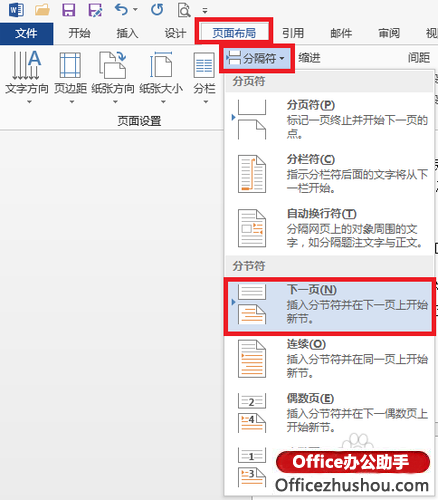Choose 分页符(P) page break option

click(329, 119)
